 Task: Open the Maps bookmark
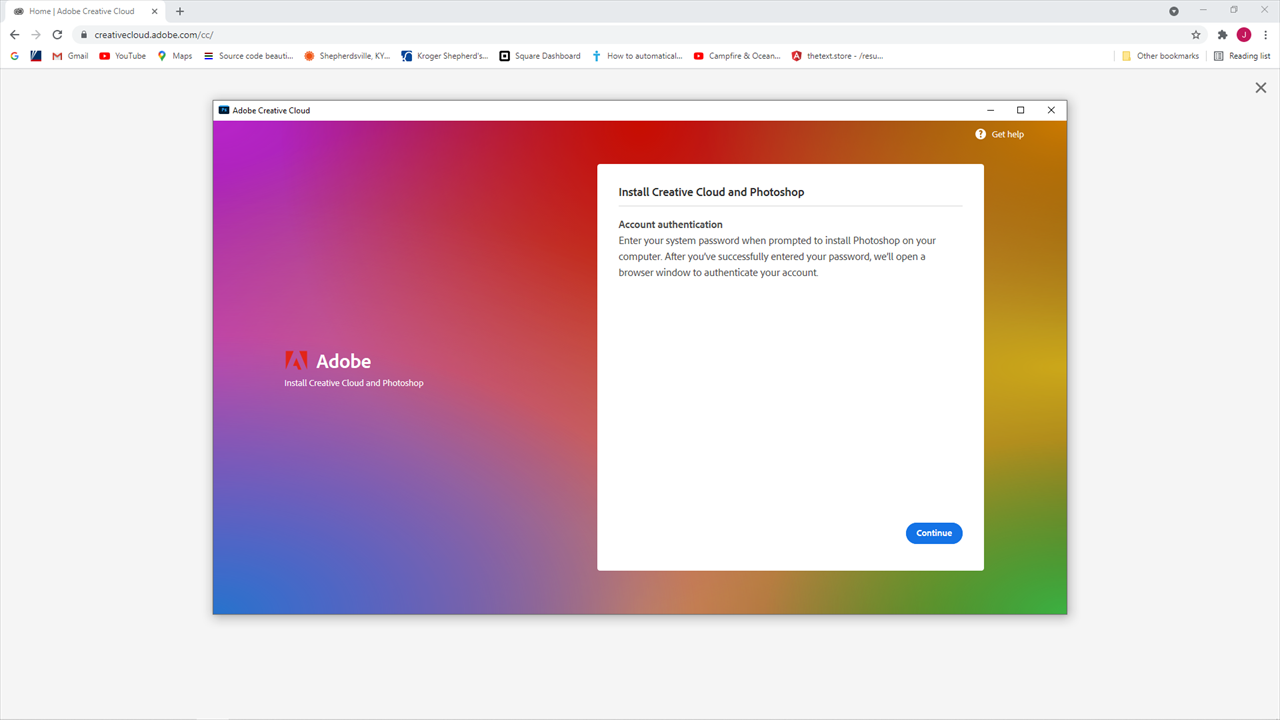click(x=175, y=56)
